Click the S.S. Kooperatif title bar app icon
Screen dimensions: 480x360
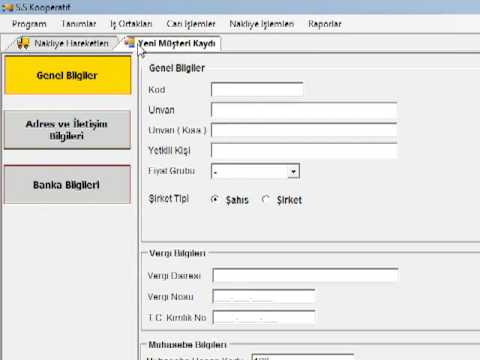point(7,7)
